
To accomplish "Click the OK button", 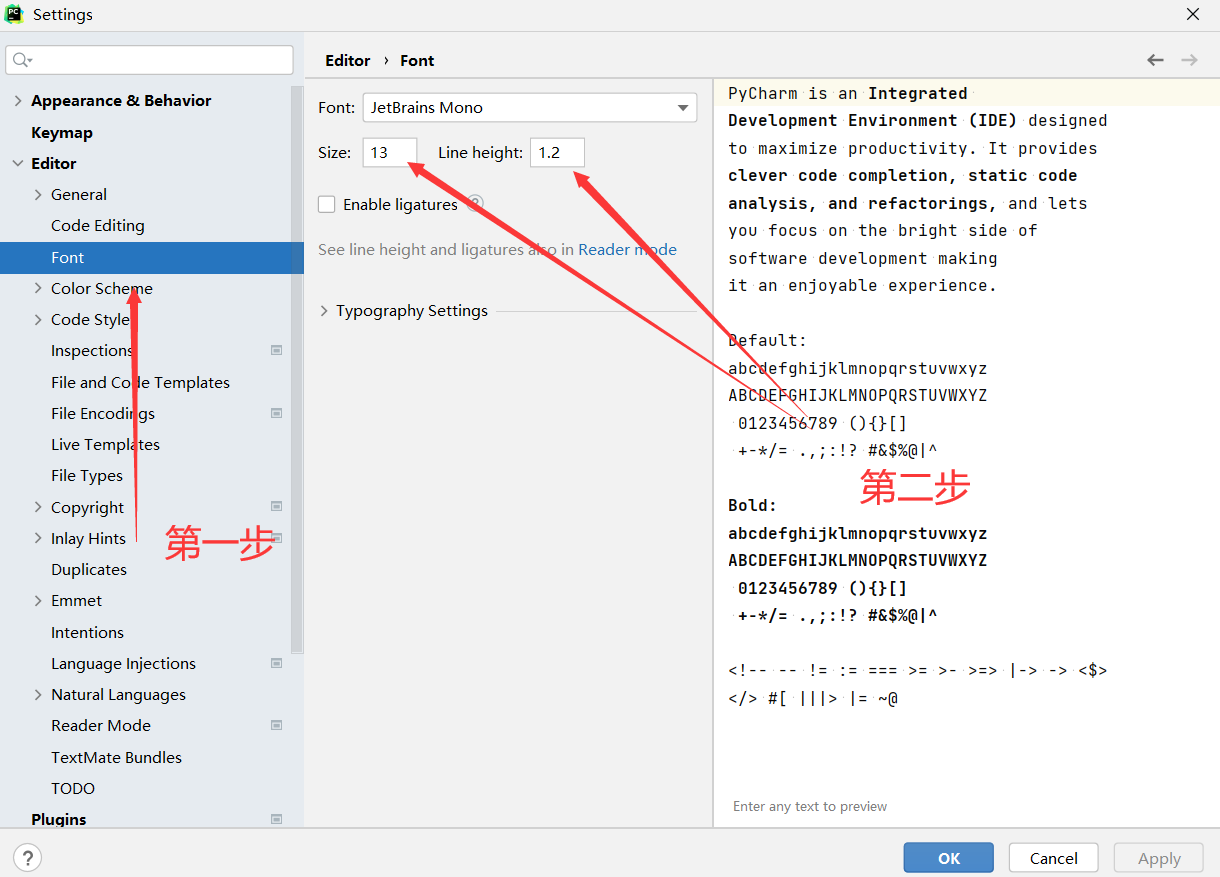I will [x=948, y=858].
